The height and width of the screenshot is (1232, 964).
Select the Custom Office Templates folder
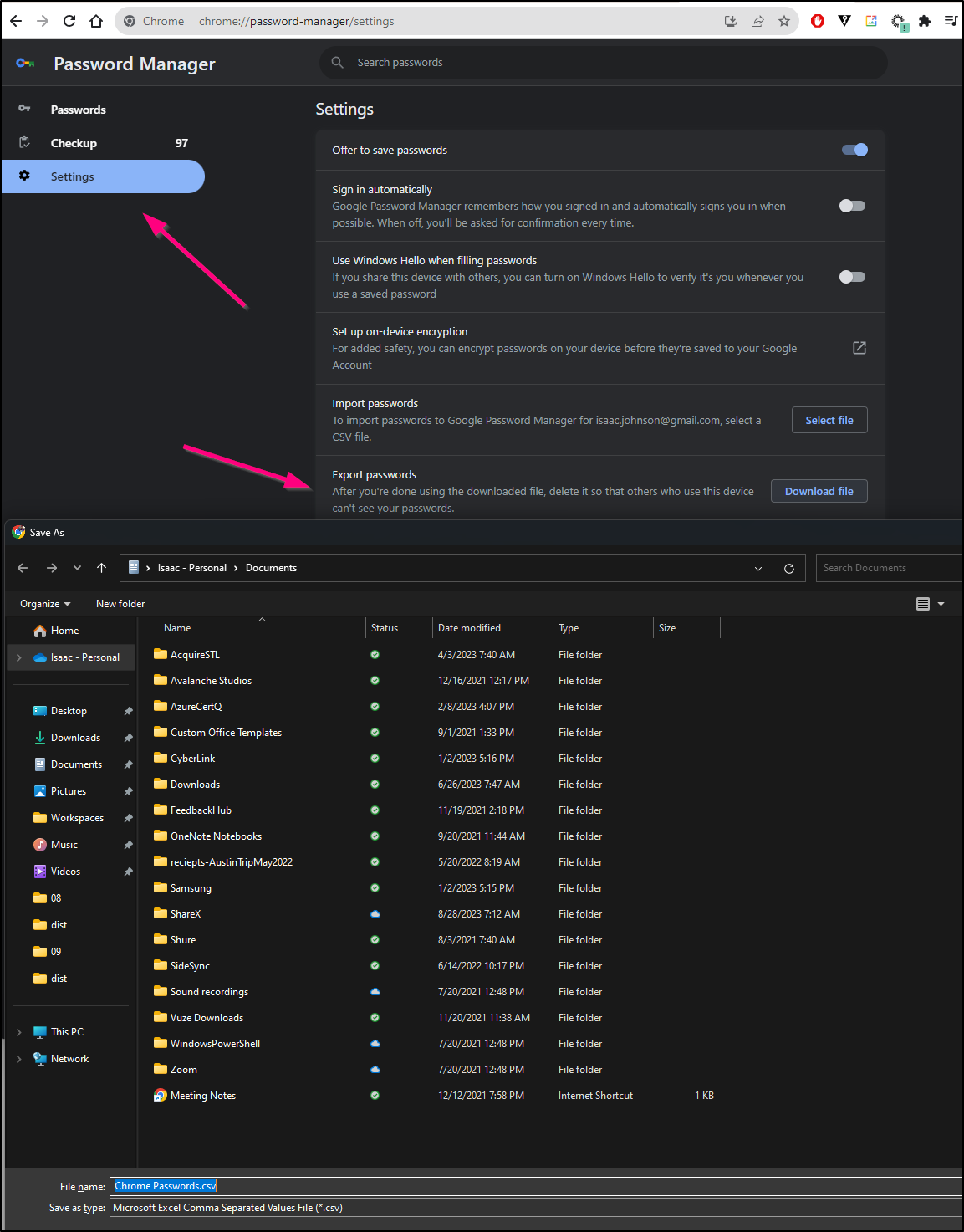[x=226, y=733]
